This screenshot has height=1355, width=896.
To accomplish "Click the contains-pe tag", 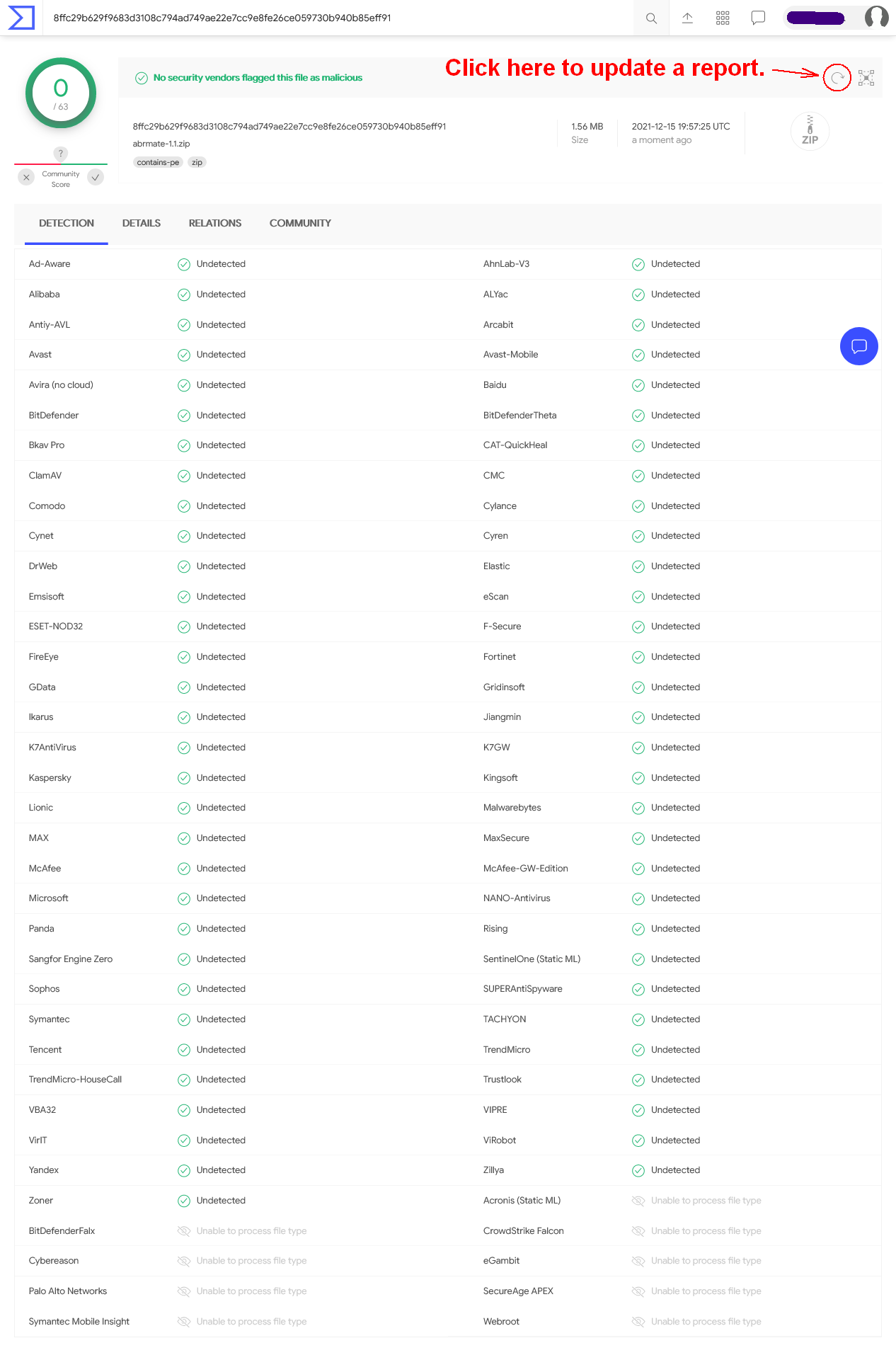I will coord(158,162).
